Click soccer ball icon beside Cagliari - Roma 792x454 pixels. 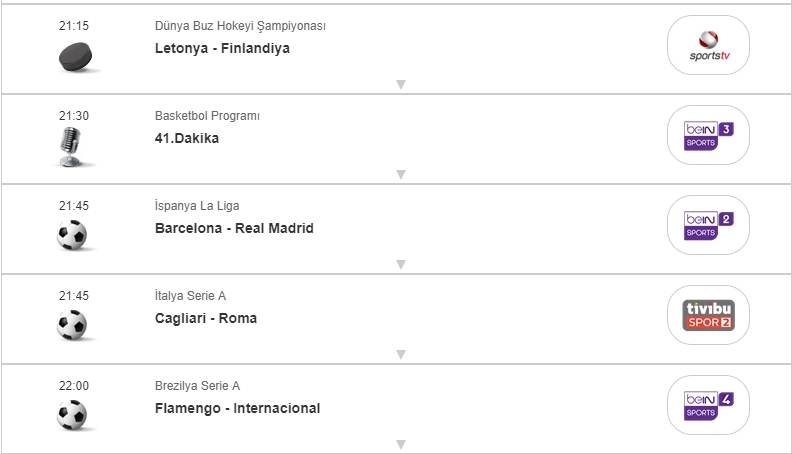pyautogui.click(x=73, y=325)
